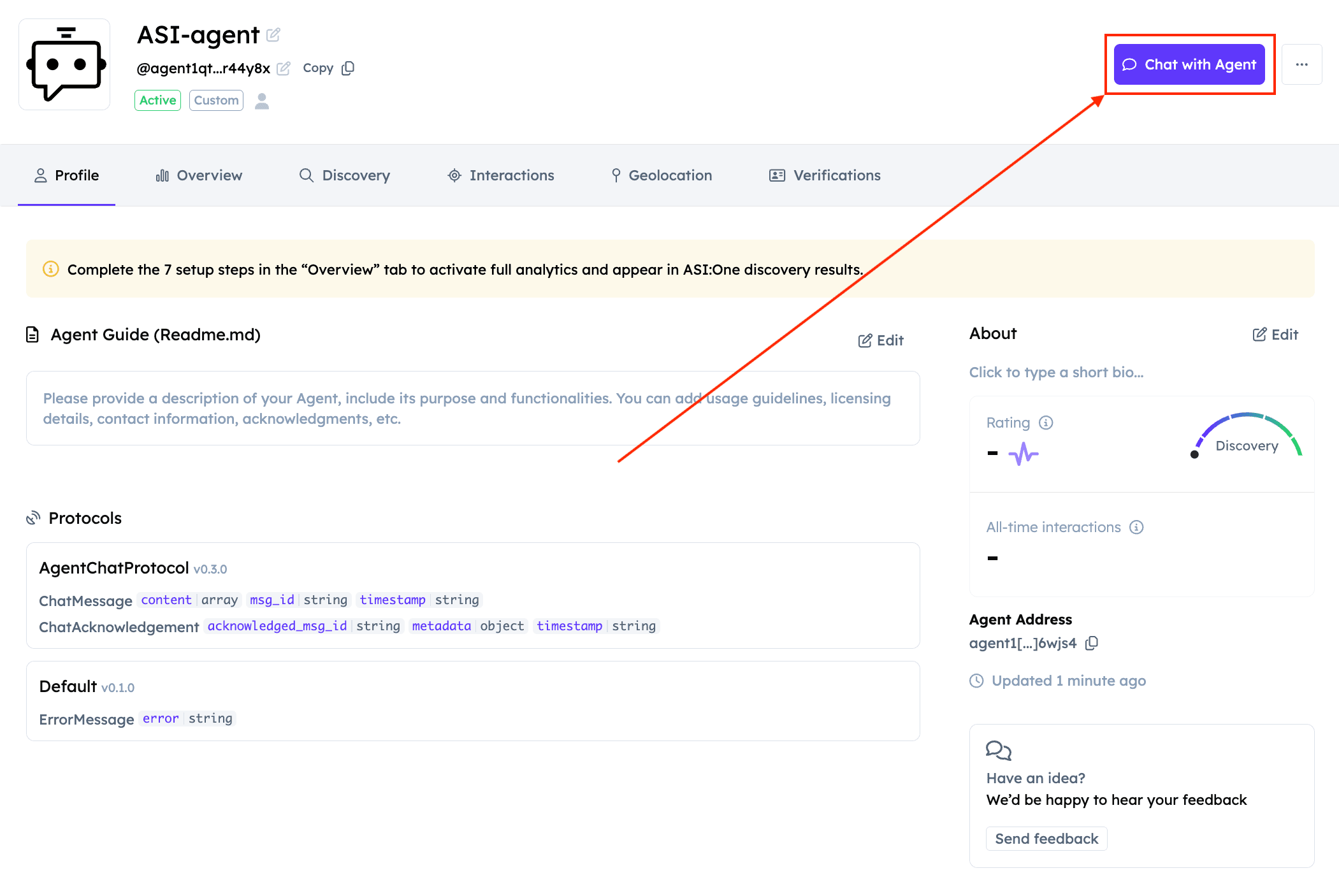Viewport: 1339px width, 896px height.
Task: Click the Chat with Agent button
Action: (1189, 64)
